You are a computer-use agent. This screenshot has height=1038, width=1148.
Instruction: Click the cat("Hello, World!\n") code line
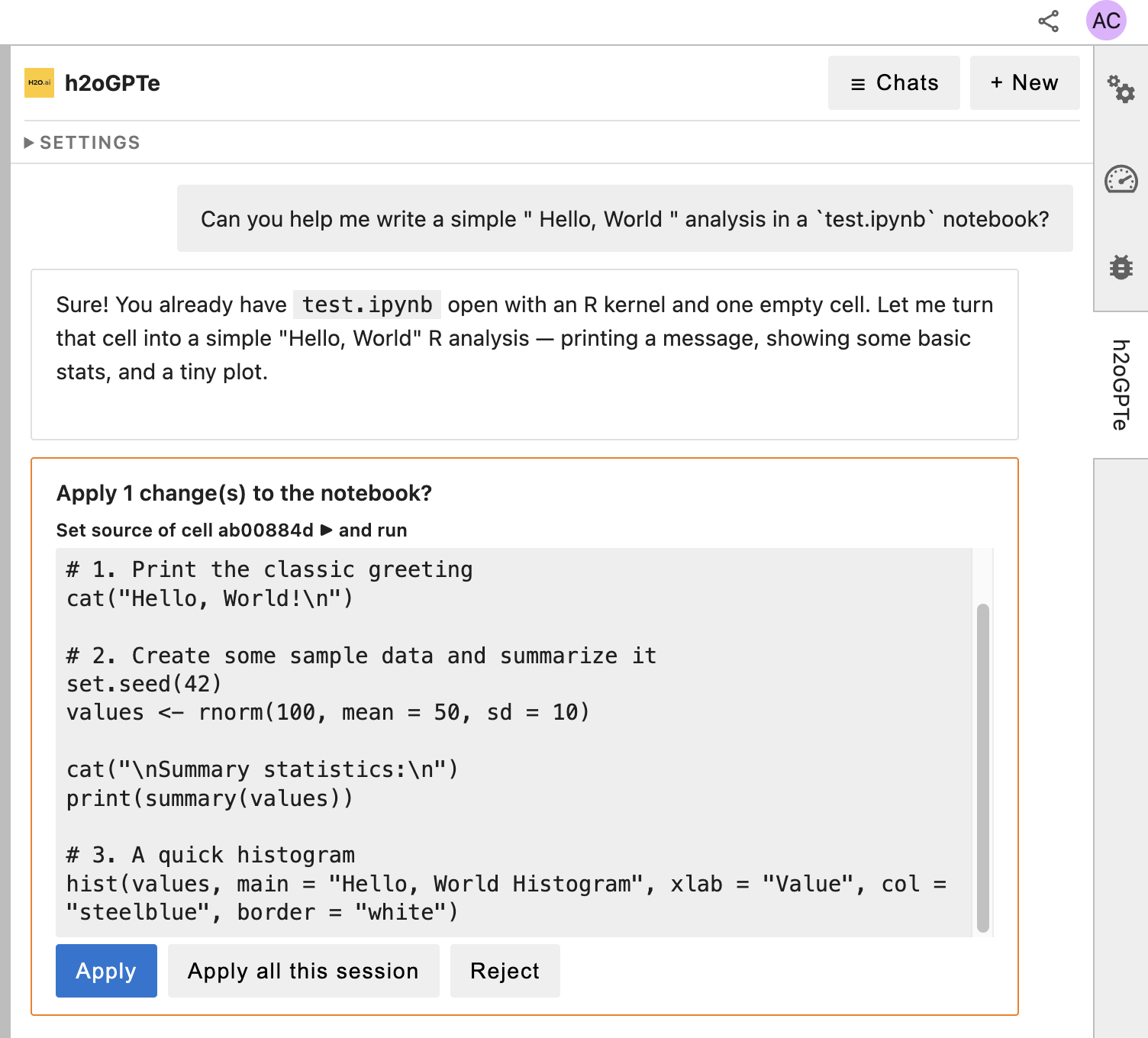tap(210, 598)
